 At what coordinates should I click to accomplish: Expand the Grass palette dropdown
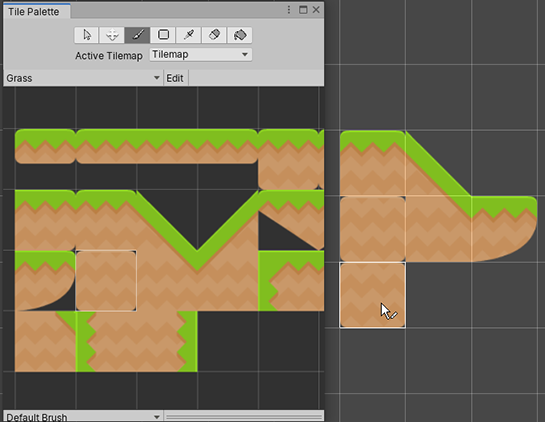pos(83,78)
